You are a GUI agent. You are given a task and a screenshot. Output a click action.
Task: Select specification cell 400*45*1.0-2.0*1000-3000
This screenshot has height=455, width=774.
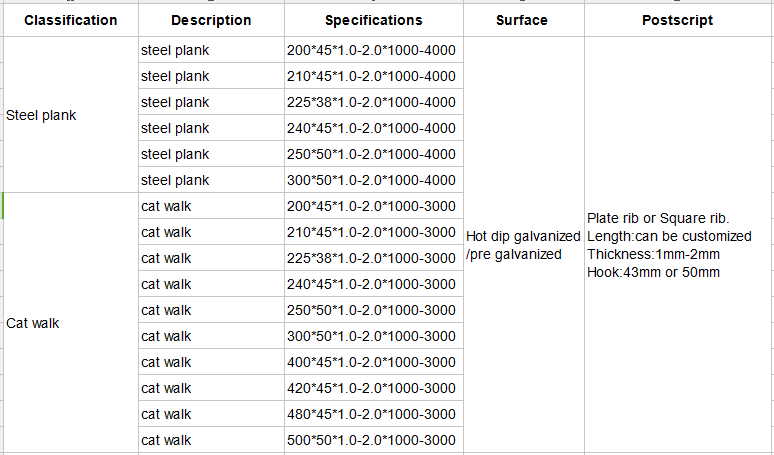[x=373, y=362]
